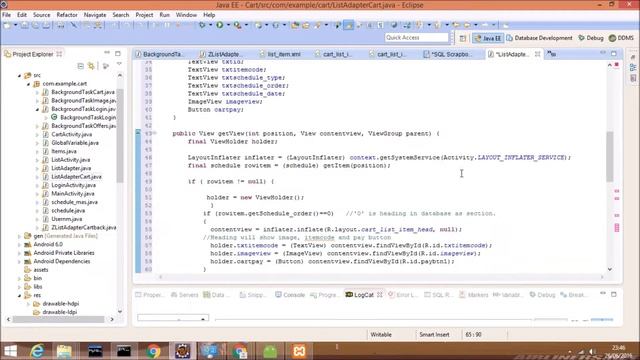Click the Smart Insert status bar entry
Image resolution: width=640 pixels, height=360 pixels.
[x=434, y=335]
